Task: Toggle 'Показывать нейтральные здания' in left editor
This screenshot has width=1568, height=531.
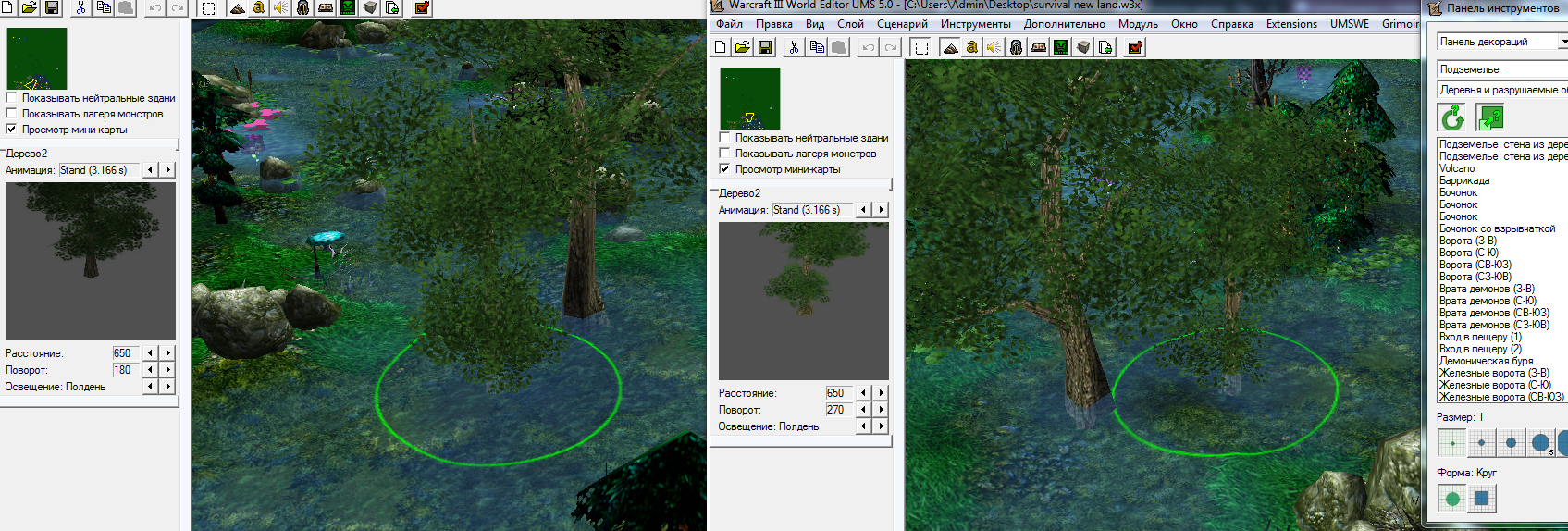Action: point(12,98)
